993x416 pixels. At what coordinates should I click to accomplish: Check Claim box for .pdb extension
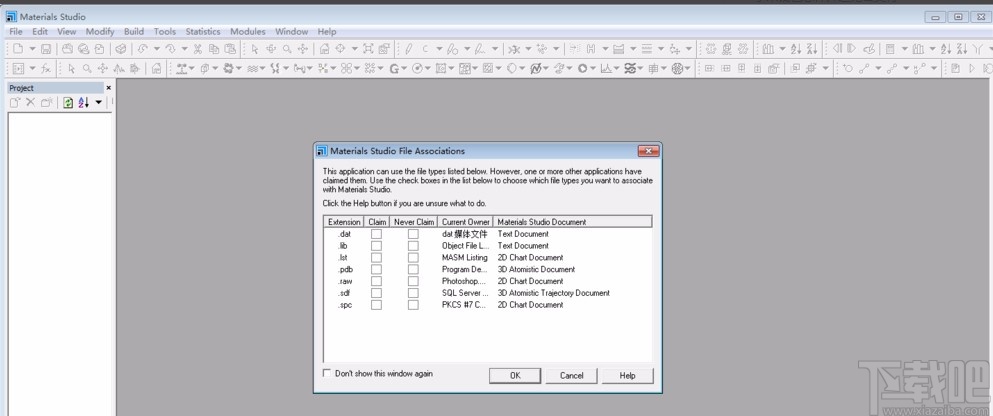376,269
